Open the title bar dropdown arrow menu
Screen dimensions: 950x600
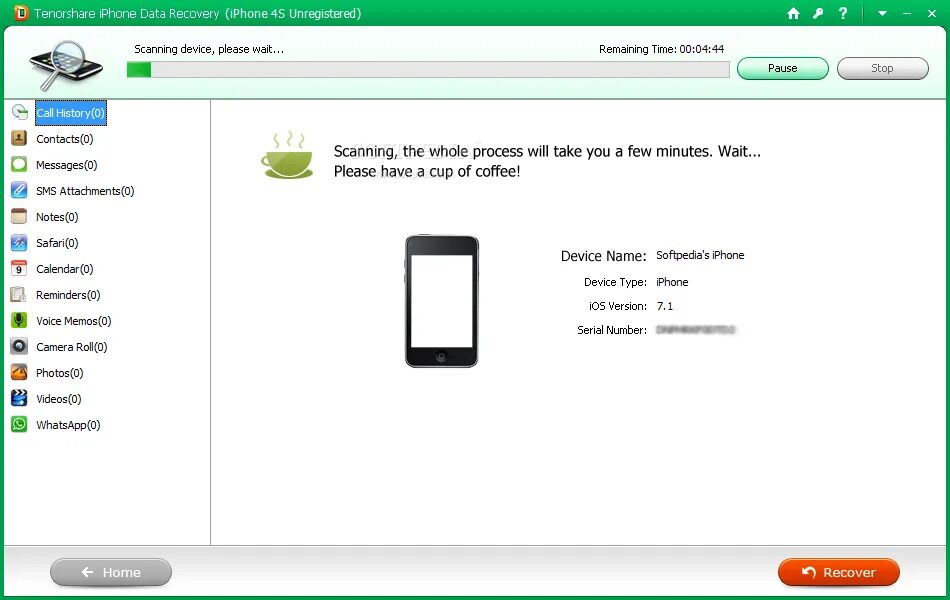pyautogui.click(x=882, y=13)
